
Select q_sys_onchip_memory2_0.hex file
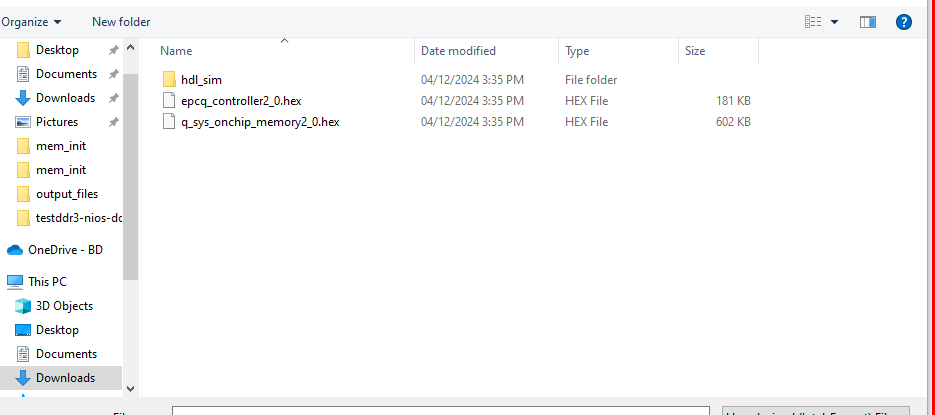click(260, 122)
